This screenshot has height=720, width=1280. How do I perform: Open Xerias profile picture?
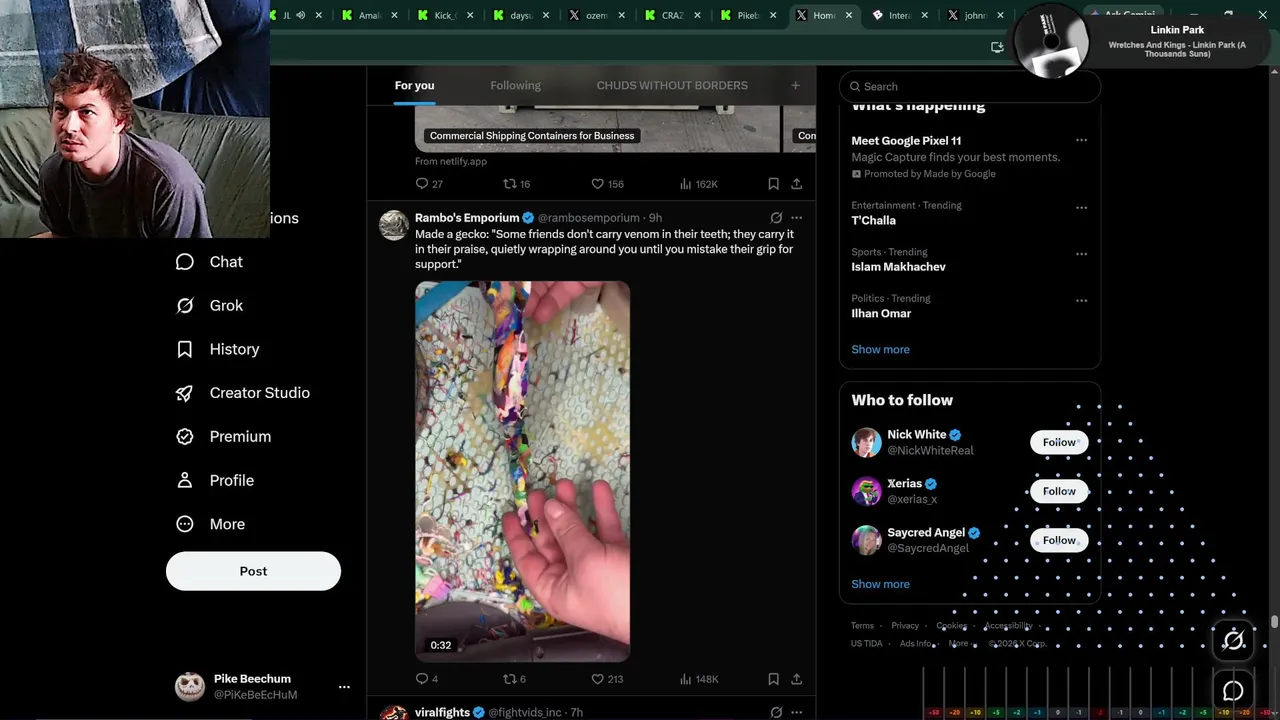point(866,491)
